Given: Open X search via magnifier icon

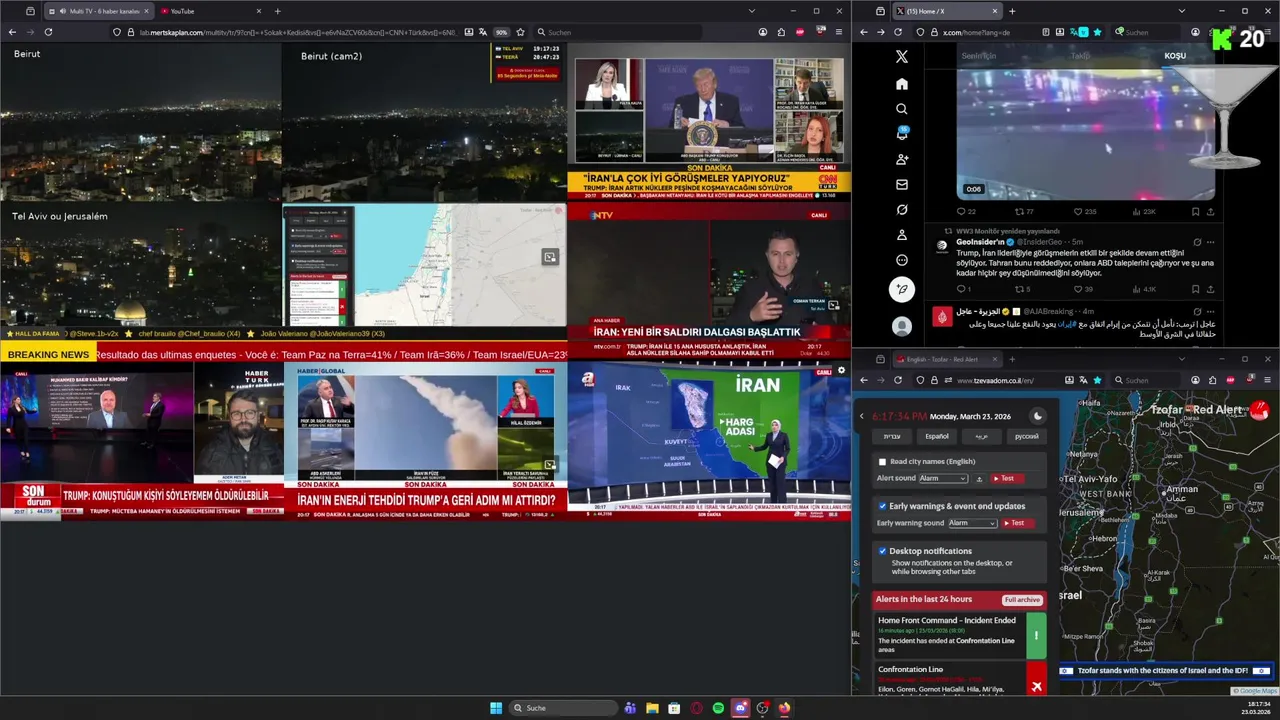Looking at the screenshot, I should [902, 109].
